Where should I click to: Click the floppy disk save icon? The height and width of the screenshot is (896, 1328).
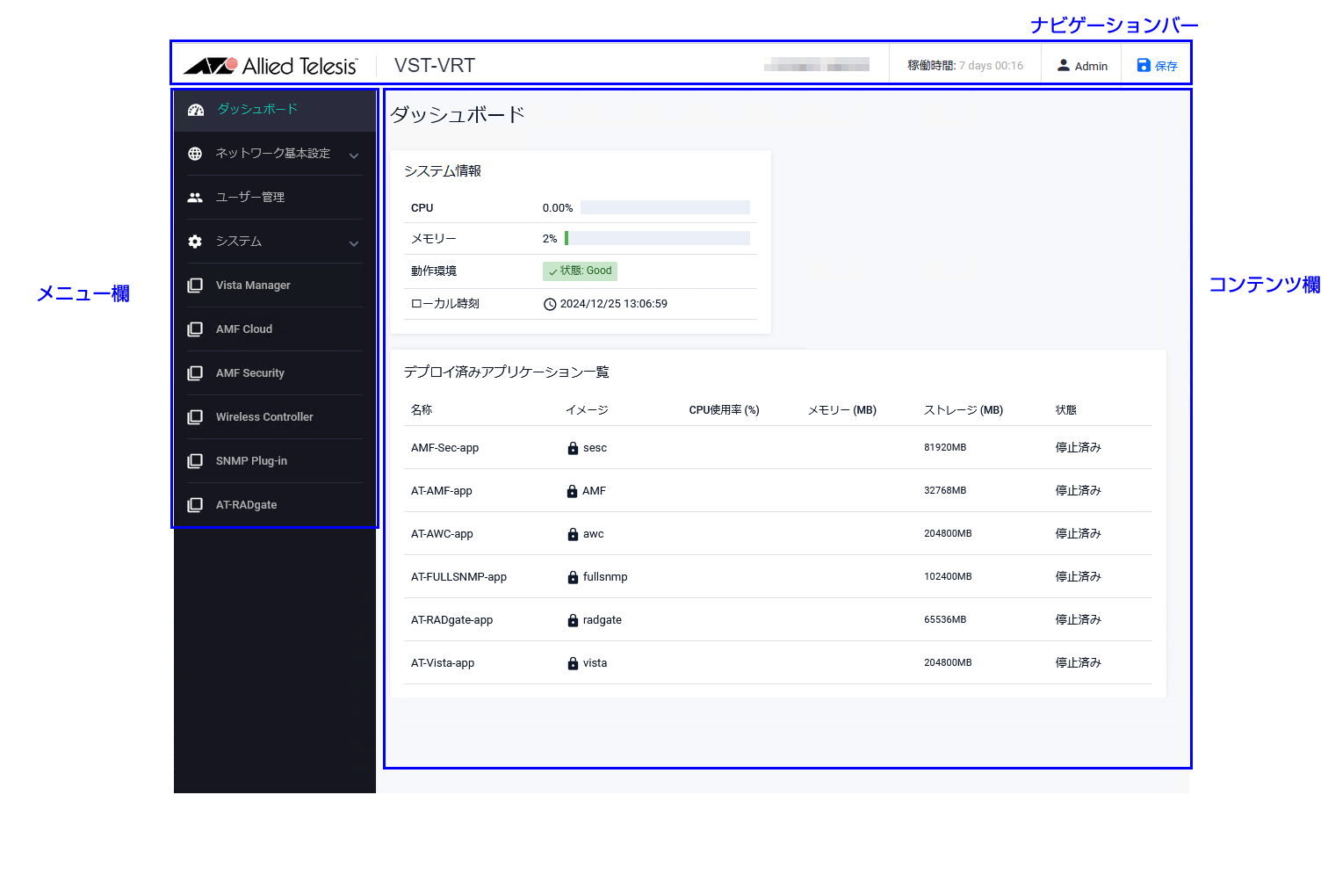pos(1144,65)
